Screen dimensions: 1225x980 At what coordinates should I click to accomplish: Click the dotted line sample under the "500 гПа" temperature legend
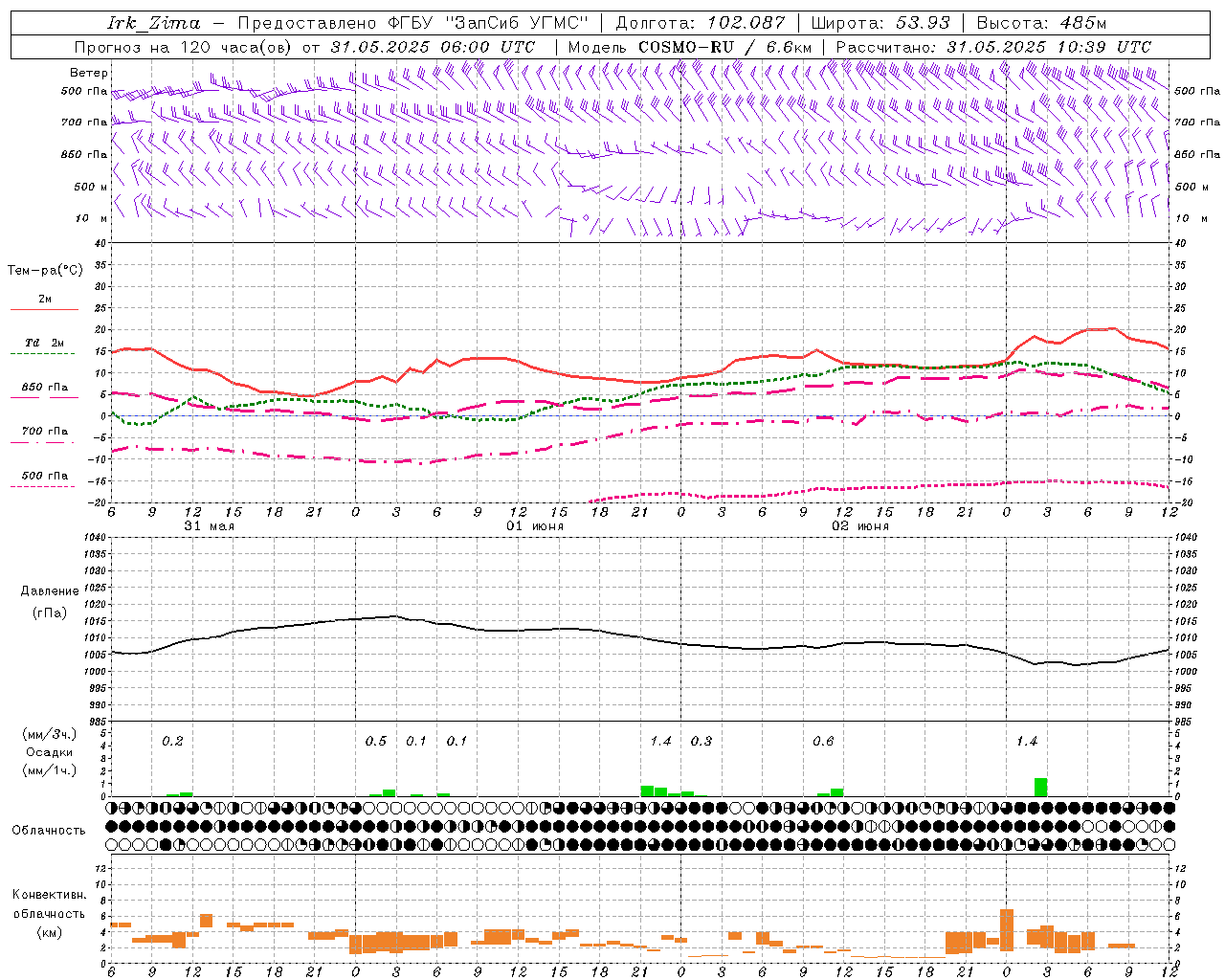point(42,487)
